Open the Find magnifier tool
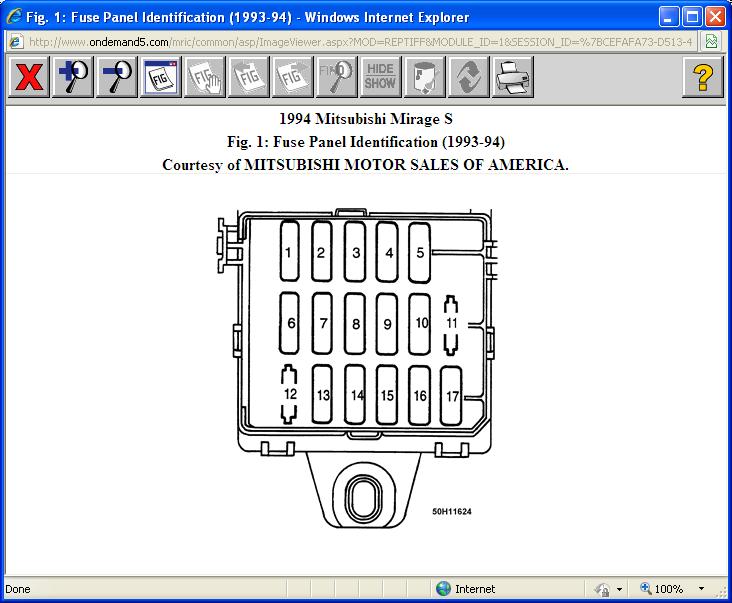Viewport: 732px width, 603px height. click(337, 77)
